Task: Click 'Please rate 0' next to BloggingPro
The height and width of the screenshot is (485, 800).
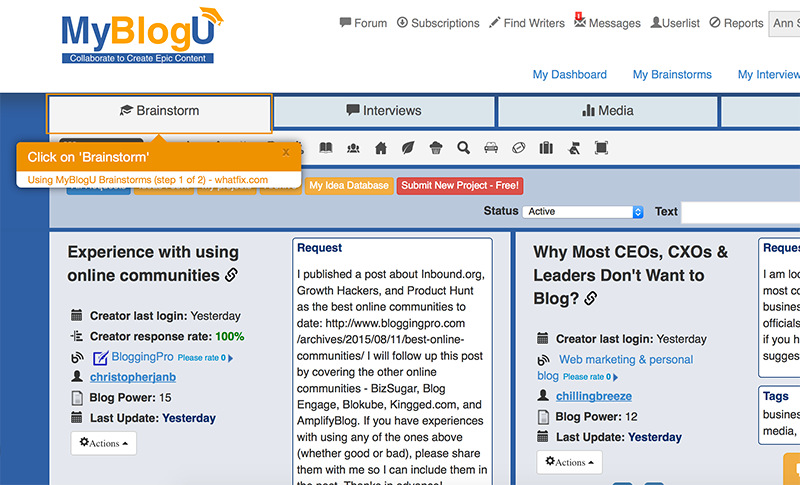Action: [x=202, y=358]
